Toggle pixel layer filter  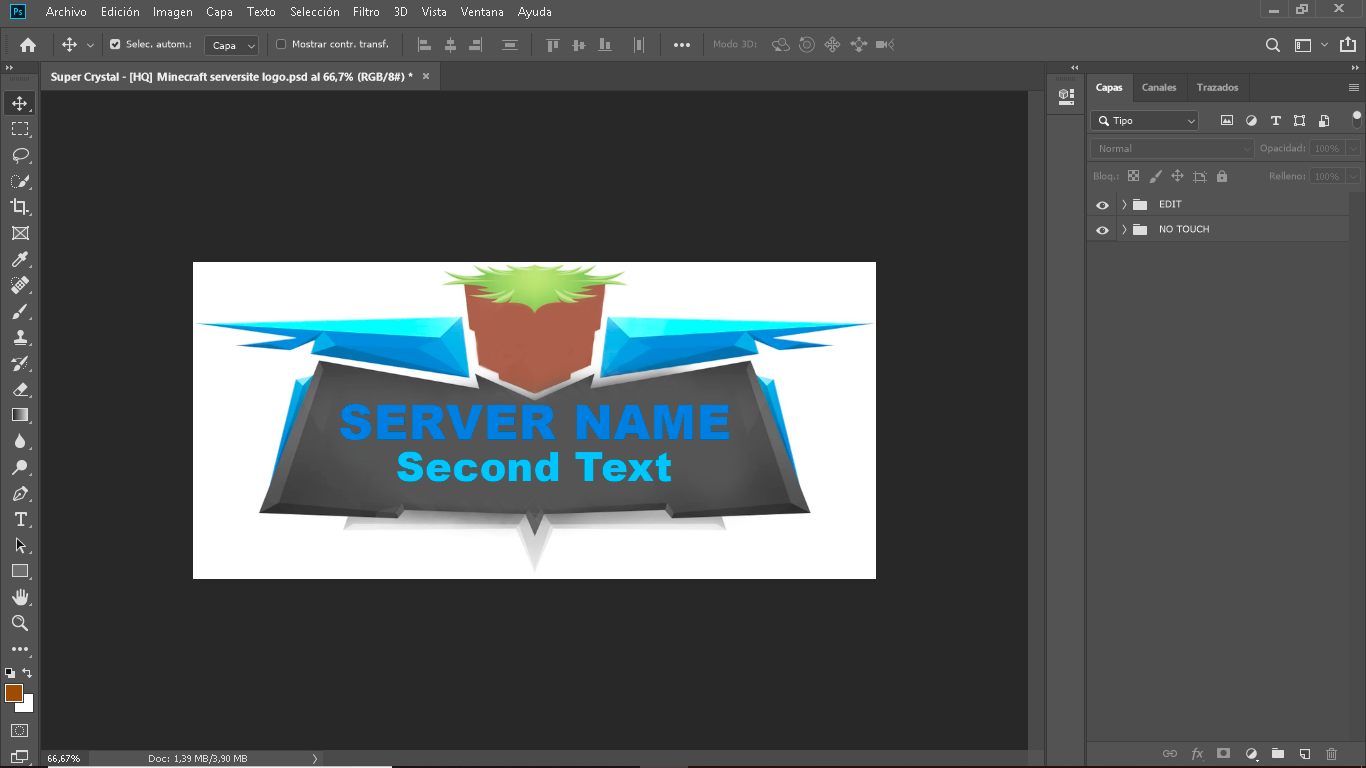(1227, 121)
